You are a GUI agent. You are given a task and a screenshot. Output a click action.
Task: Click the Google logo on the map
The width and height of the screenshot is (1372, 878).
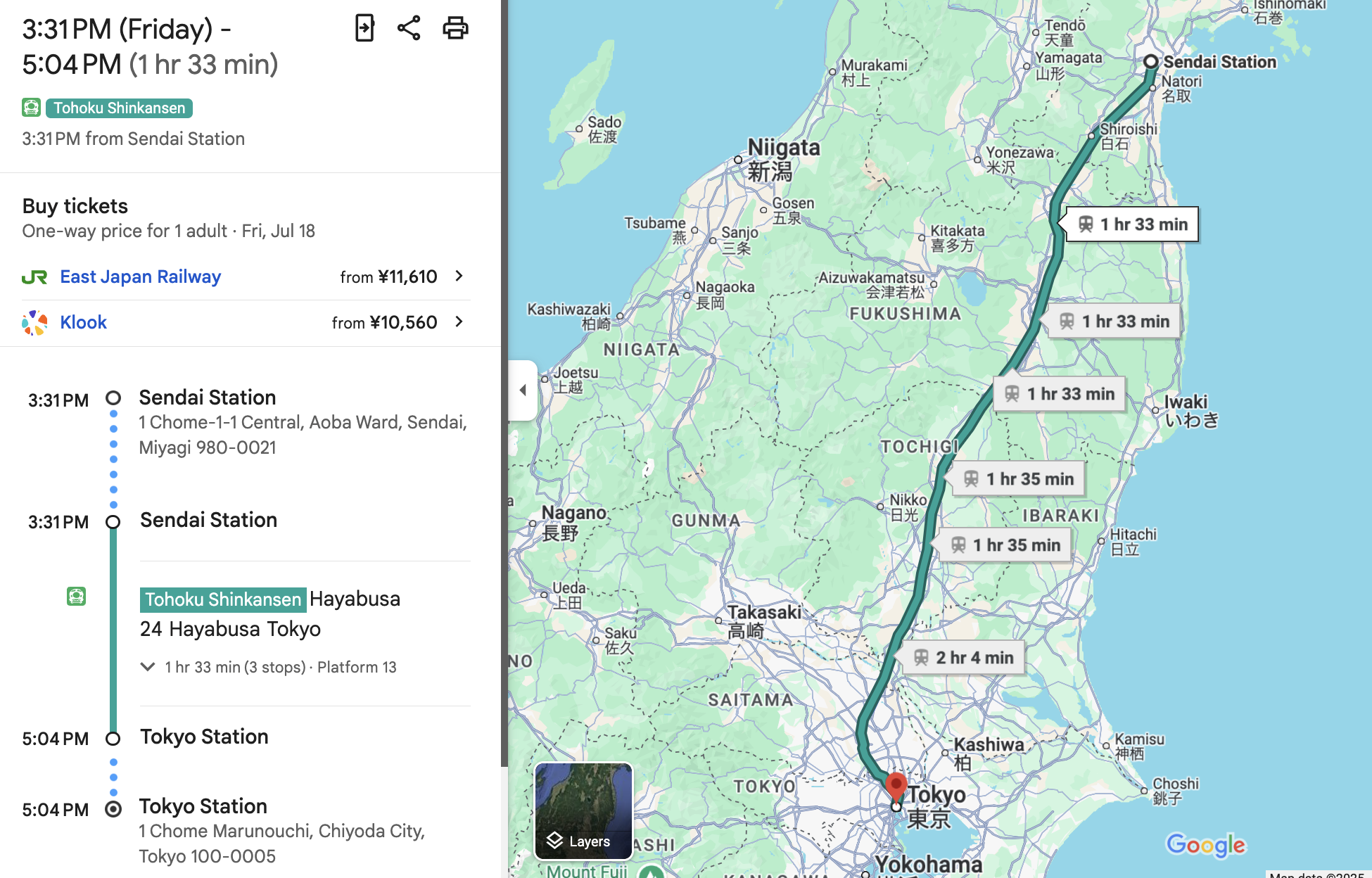coord(1206,845)
